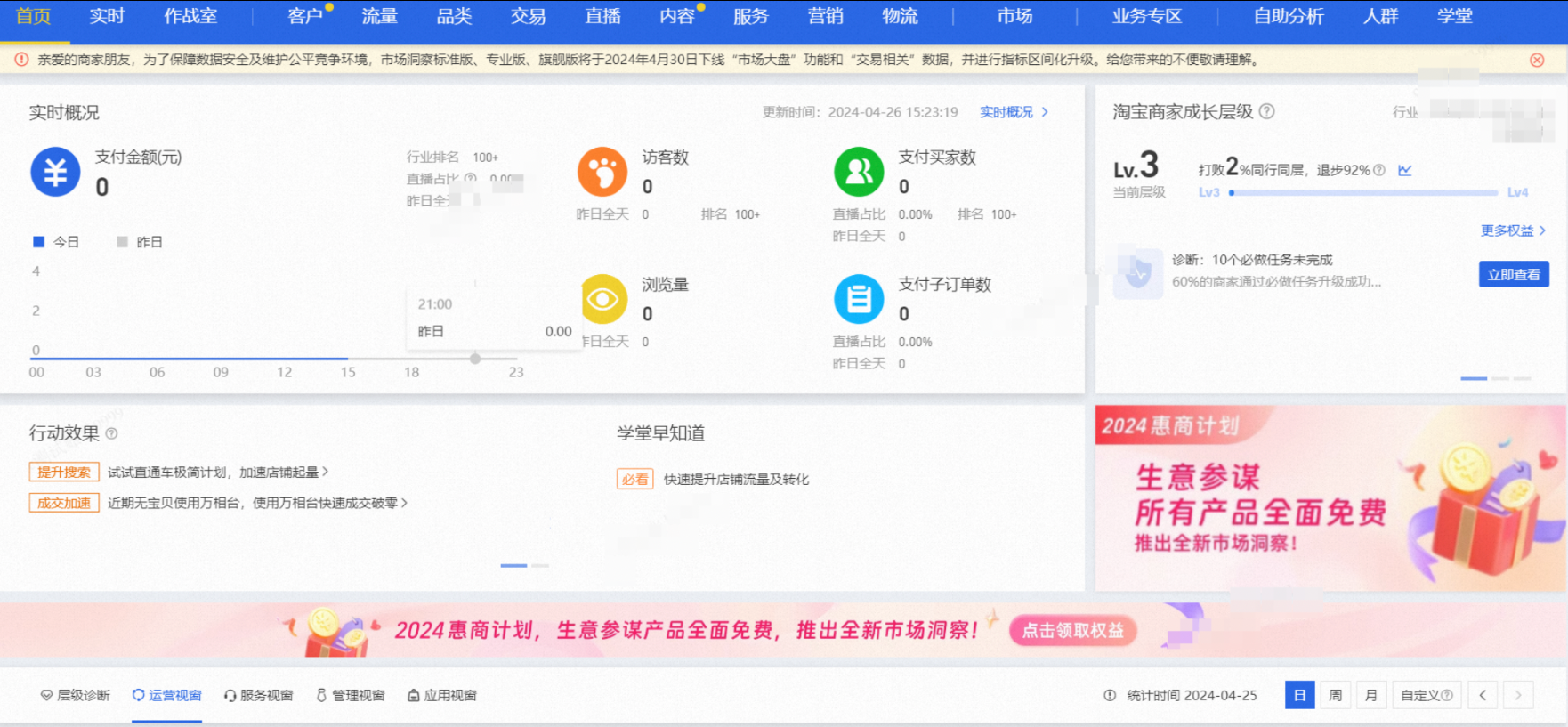The image size is (1568, 727).
Task: Switch to 管理视窗 tab
Action: point(351,696)
